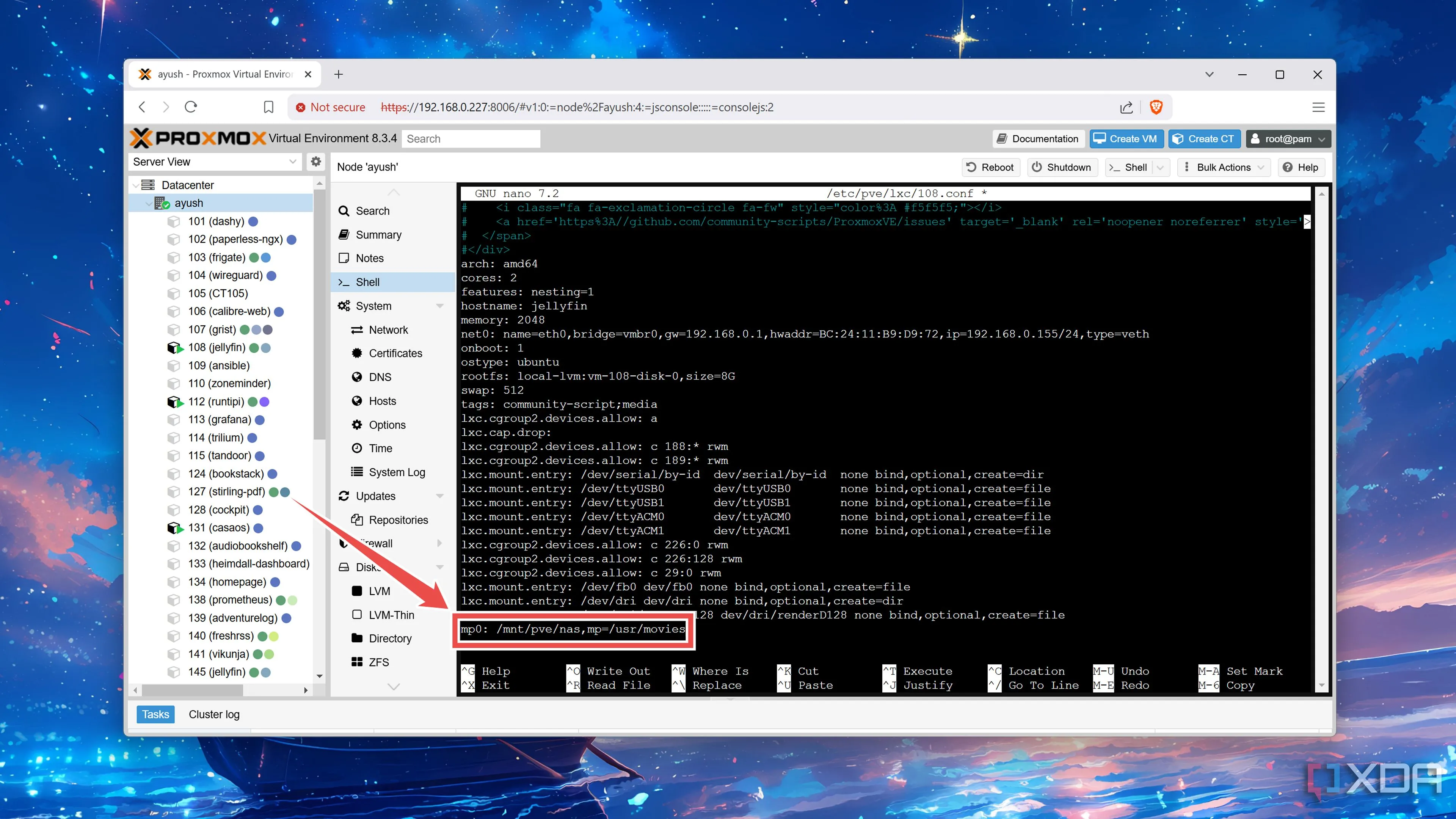Reboot the node ayush
The image size is (1456, 819).
(990, 167)
